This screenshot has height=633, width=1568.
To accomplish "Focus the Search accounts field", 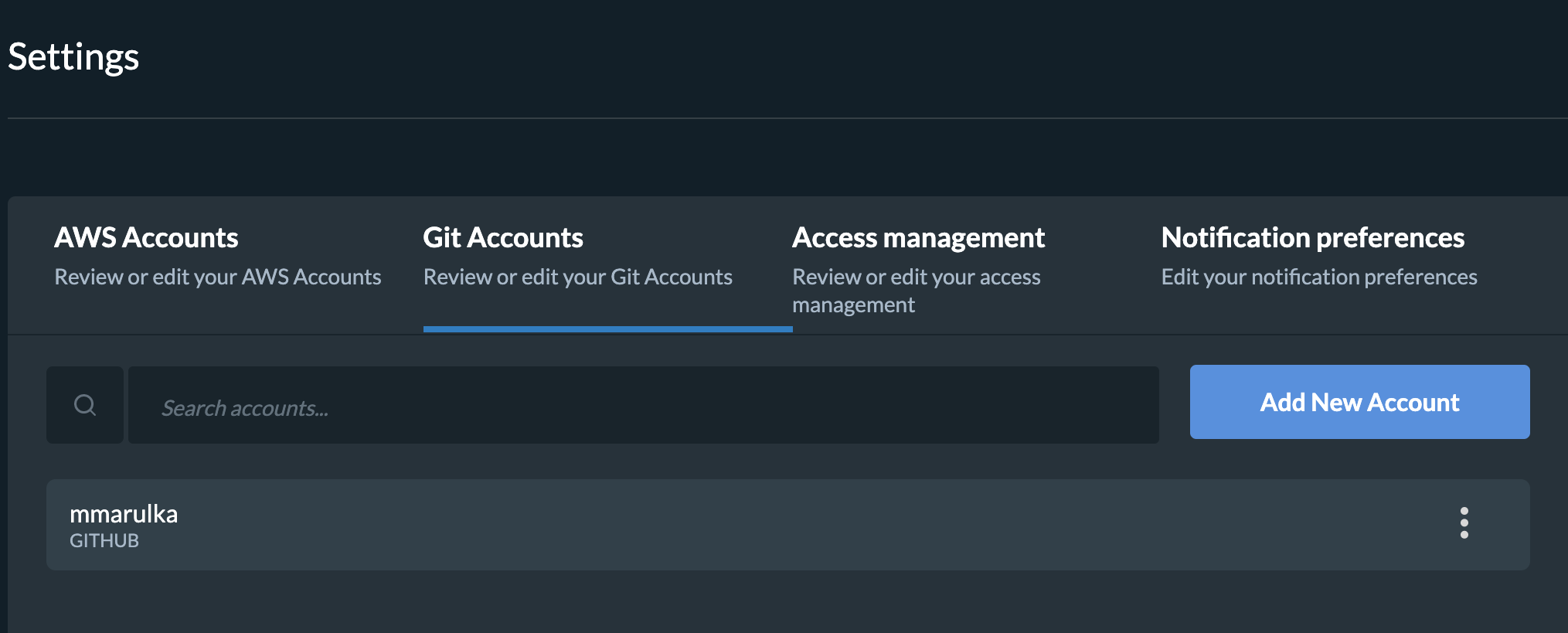I will point(644,405).
